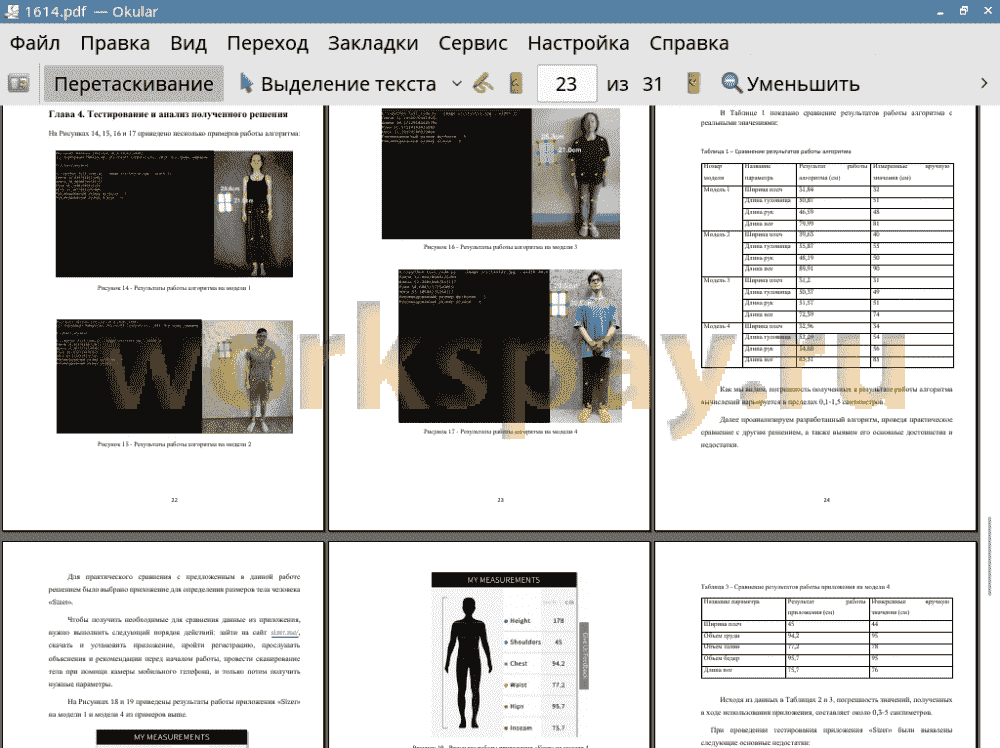1000x748 pixels.
Task: Click the heading 'Глава 4. Тестирование и анализ'
Action: click(x=168, y=114)
